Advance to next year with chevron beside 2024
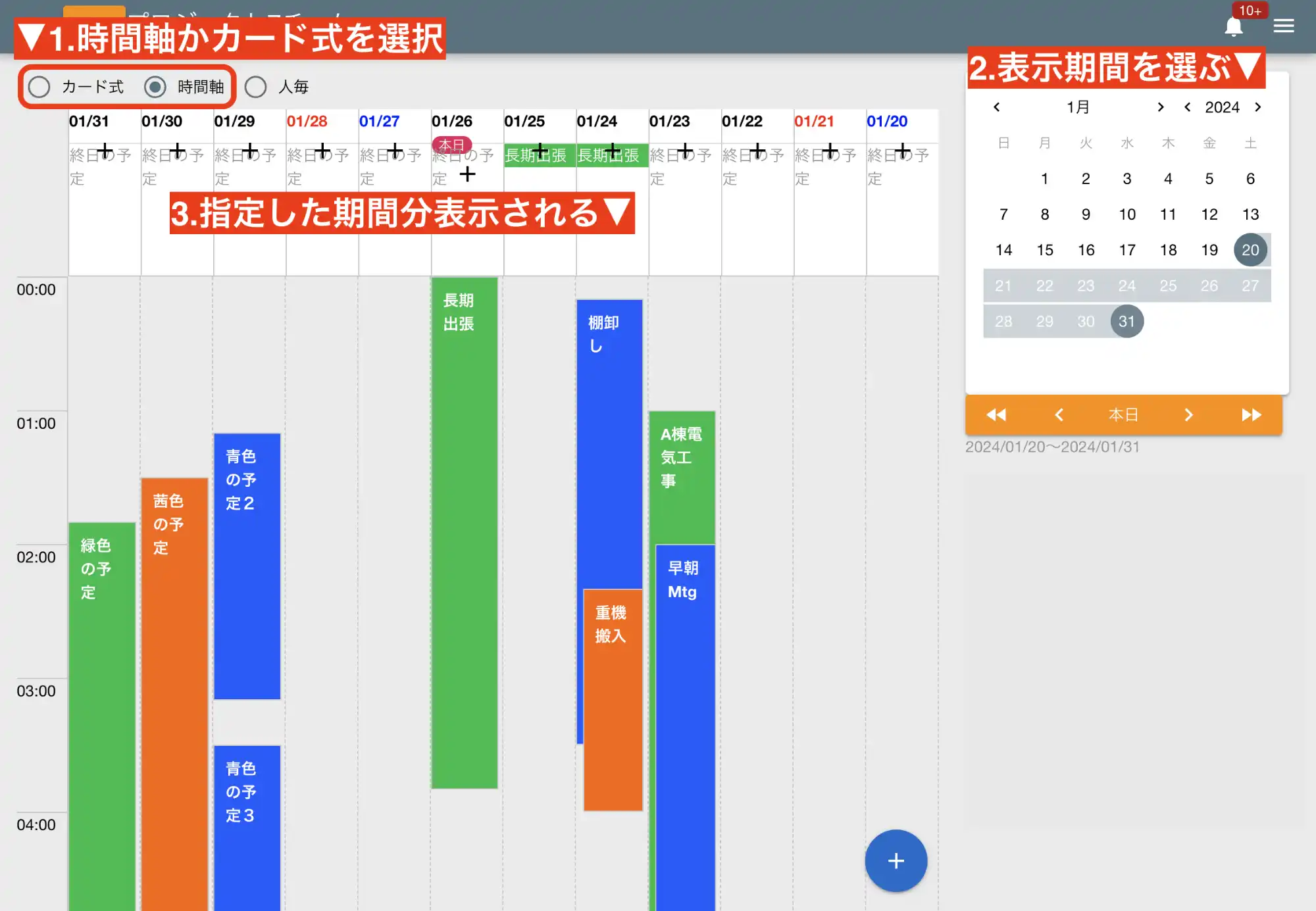 coord(1258,107)
